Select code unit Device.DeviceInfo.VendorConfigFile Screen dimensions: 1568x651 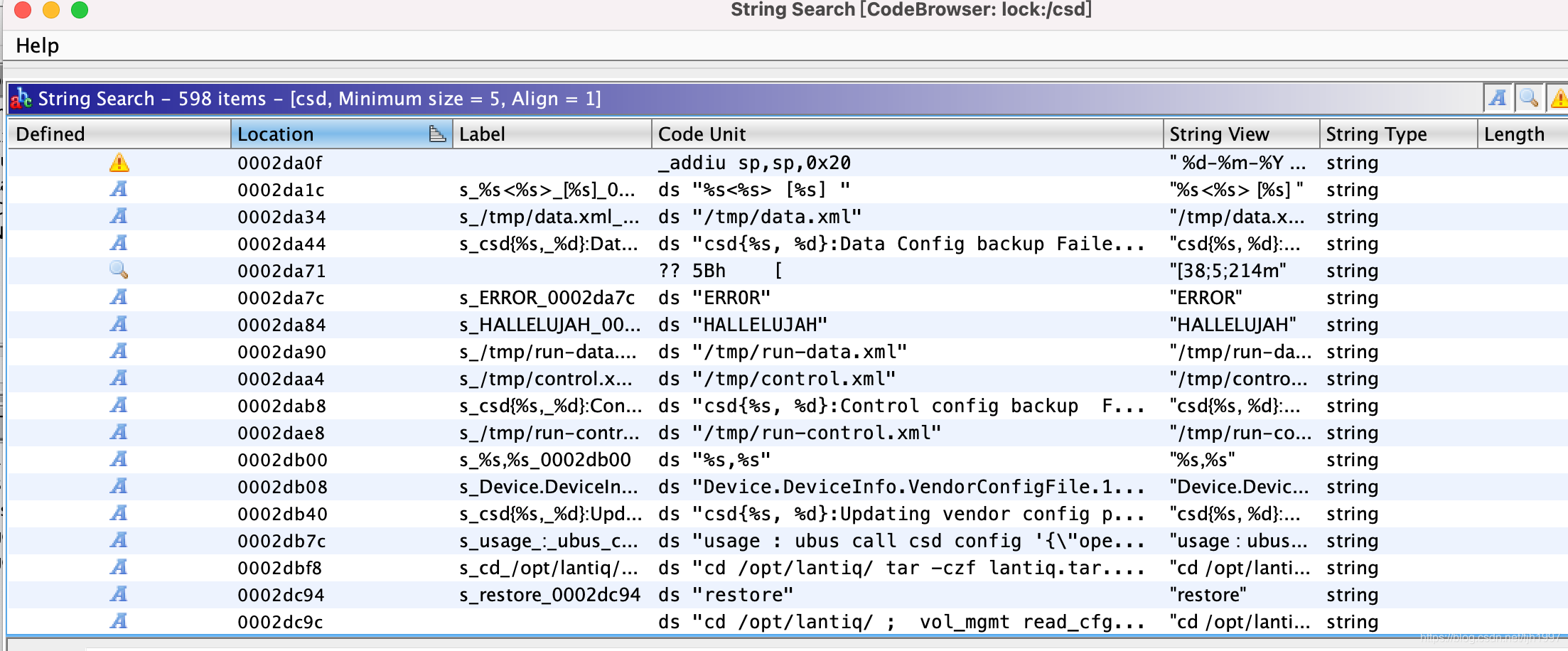(901, 487)
